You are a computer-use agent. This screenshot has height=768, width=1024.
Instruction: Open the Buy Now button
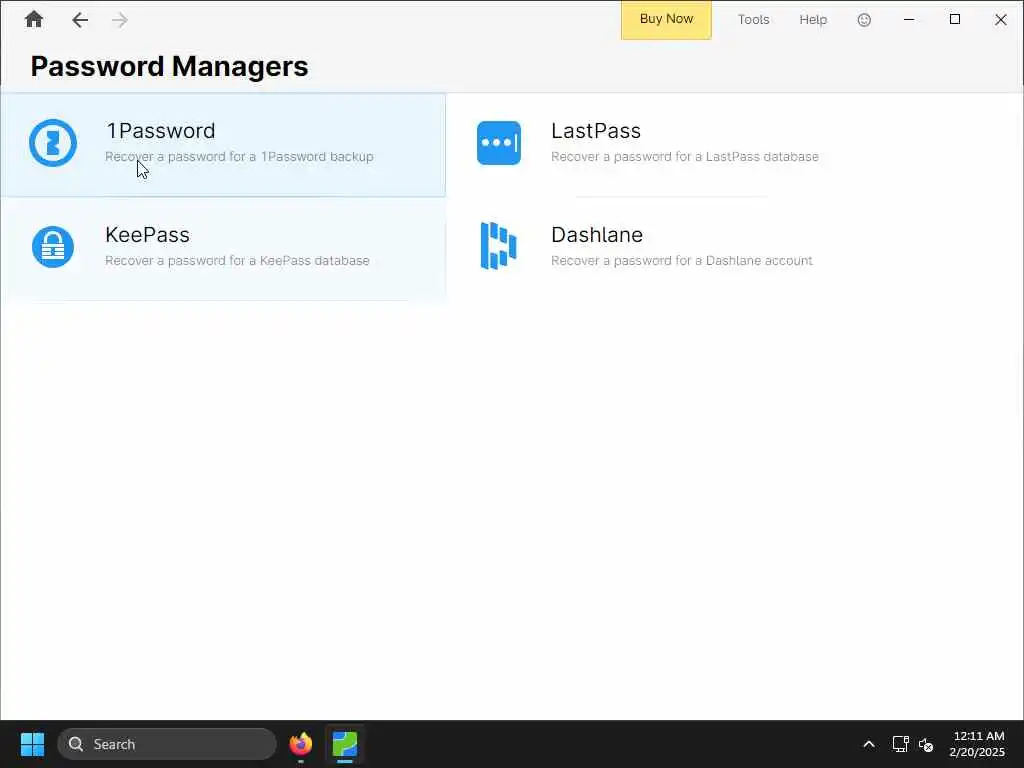click(x=666, y=20)
